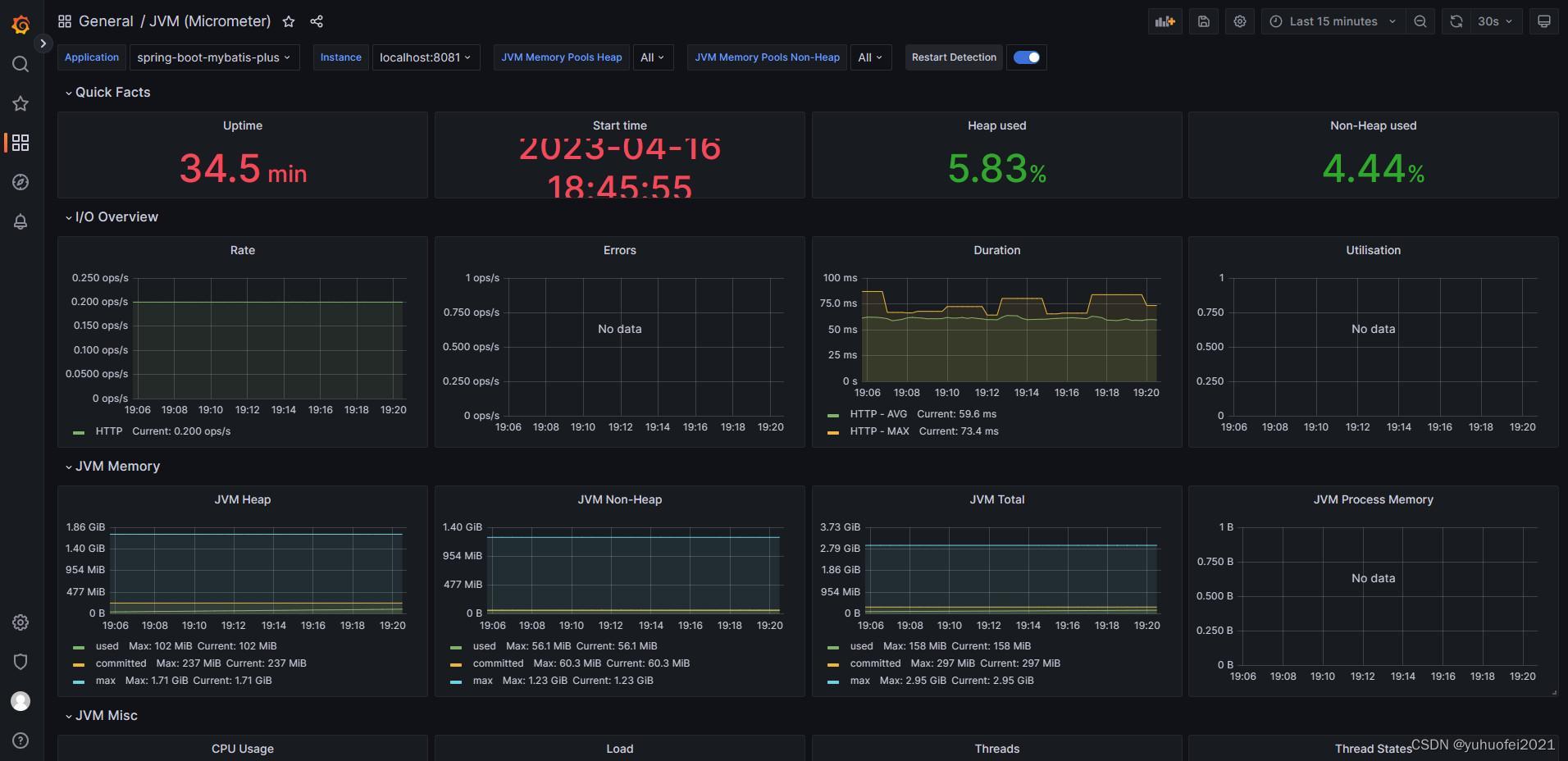Viewport: 1568px width, 761px height.
Task: Save the dashboard
Action: point(1204,21)
